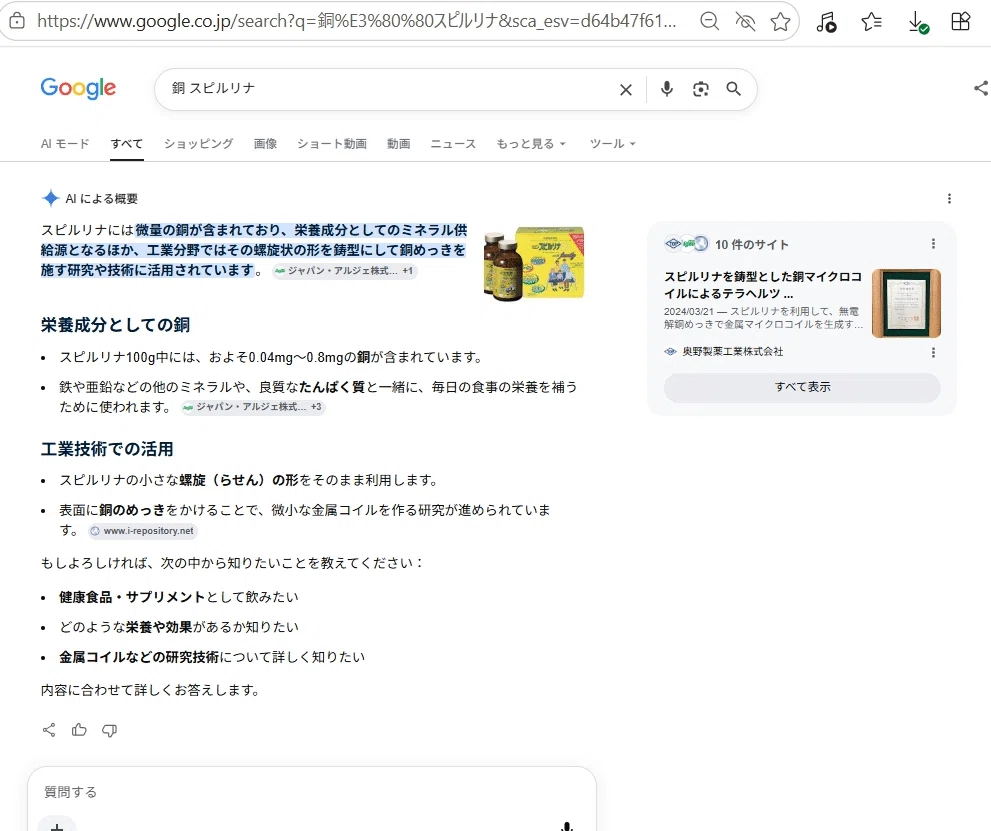Click the site info lock icon
This screenshot has height=831, width=991.
click(17, 21)
